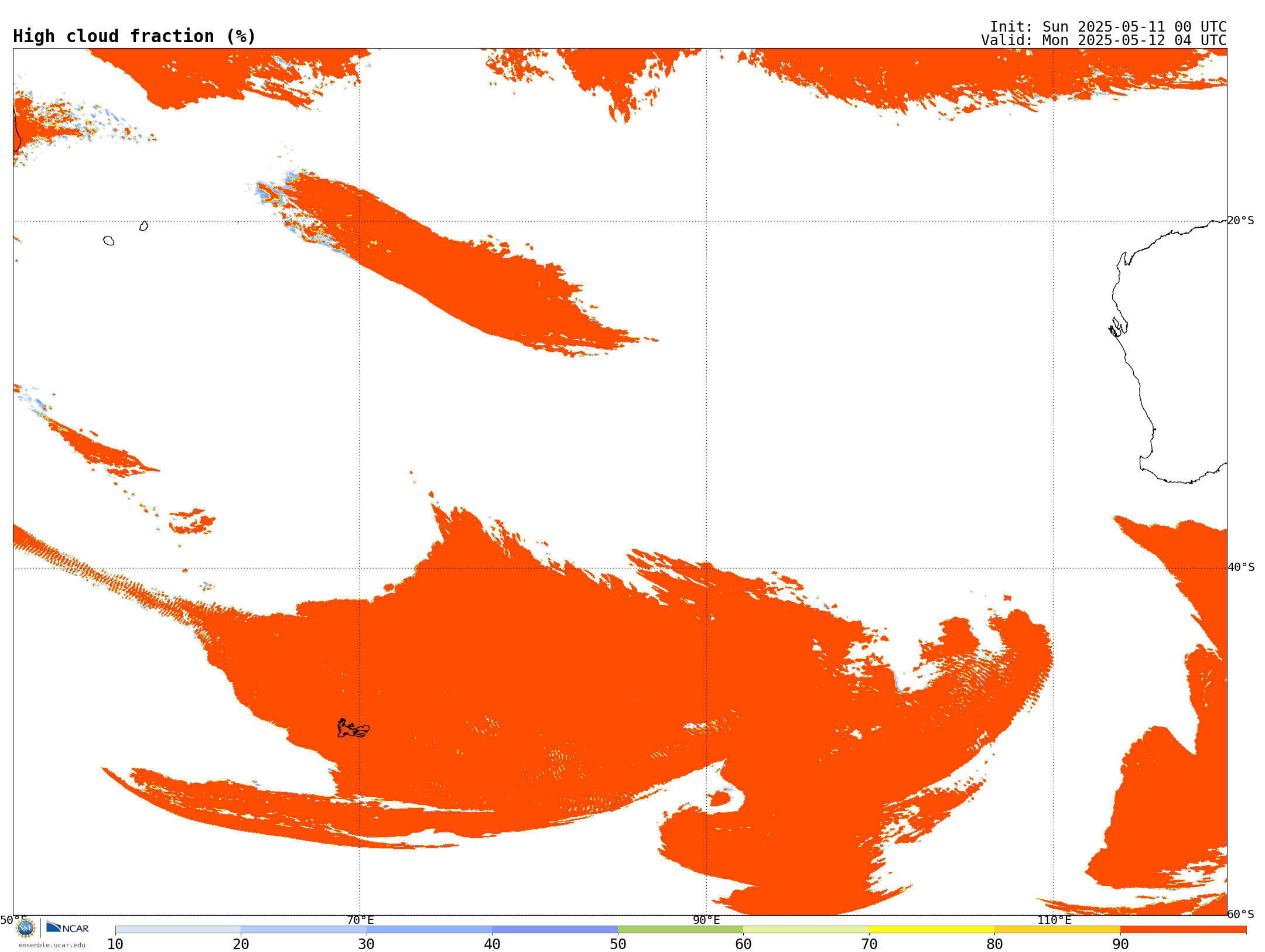Click the 60°S latitude label
Screen dimensions: 1265x952
pos(1241,914)
